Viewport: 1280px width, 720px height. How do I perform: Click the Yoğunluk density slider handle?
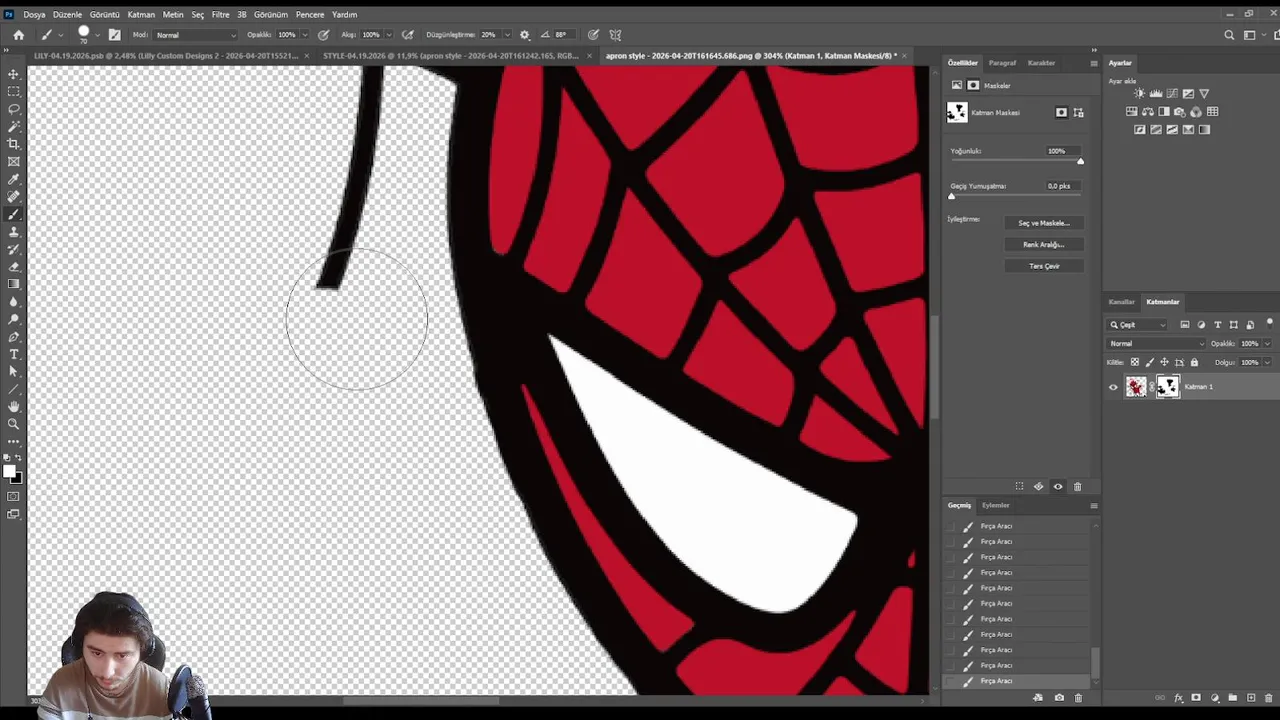tap(1080, 161)
